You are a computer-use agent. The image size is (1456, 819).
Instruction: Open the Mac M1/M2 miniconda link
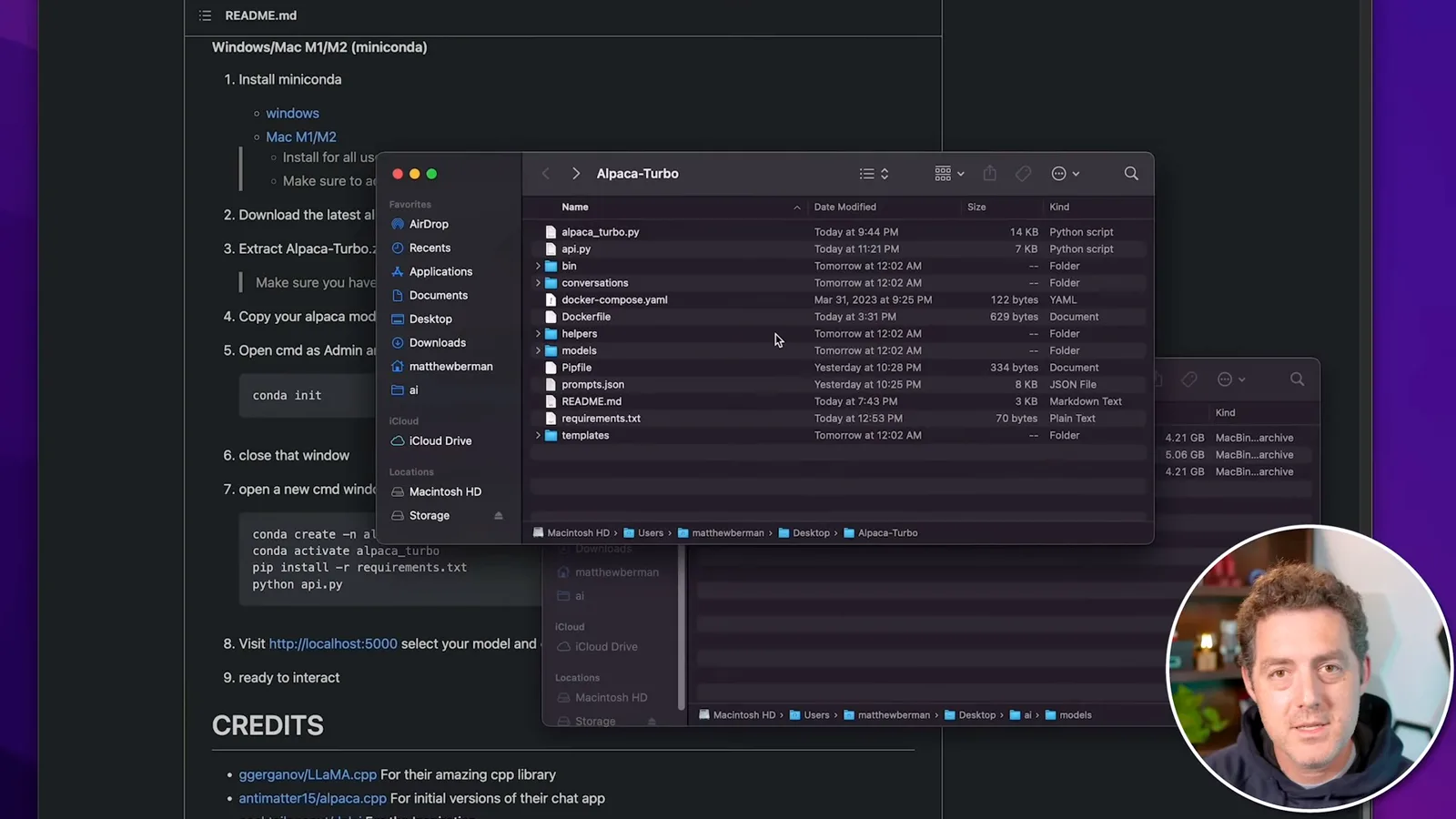tap(301, 136)
